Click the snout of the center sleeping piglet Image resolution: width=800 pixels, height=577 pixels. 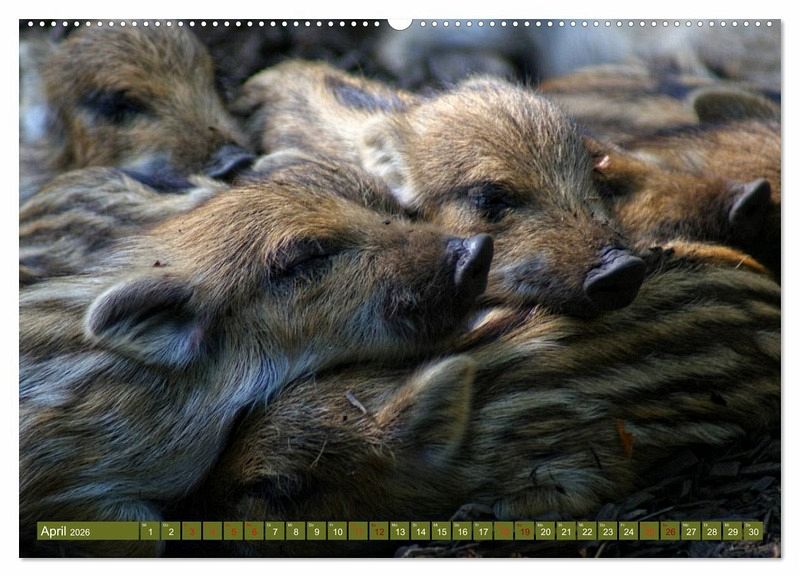click(613, 279)
